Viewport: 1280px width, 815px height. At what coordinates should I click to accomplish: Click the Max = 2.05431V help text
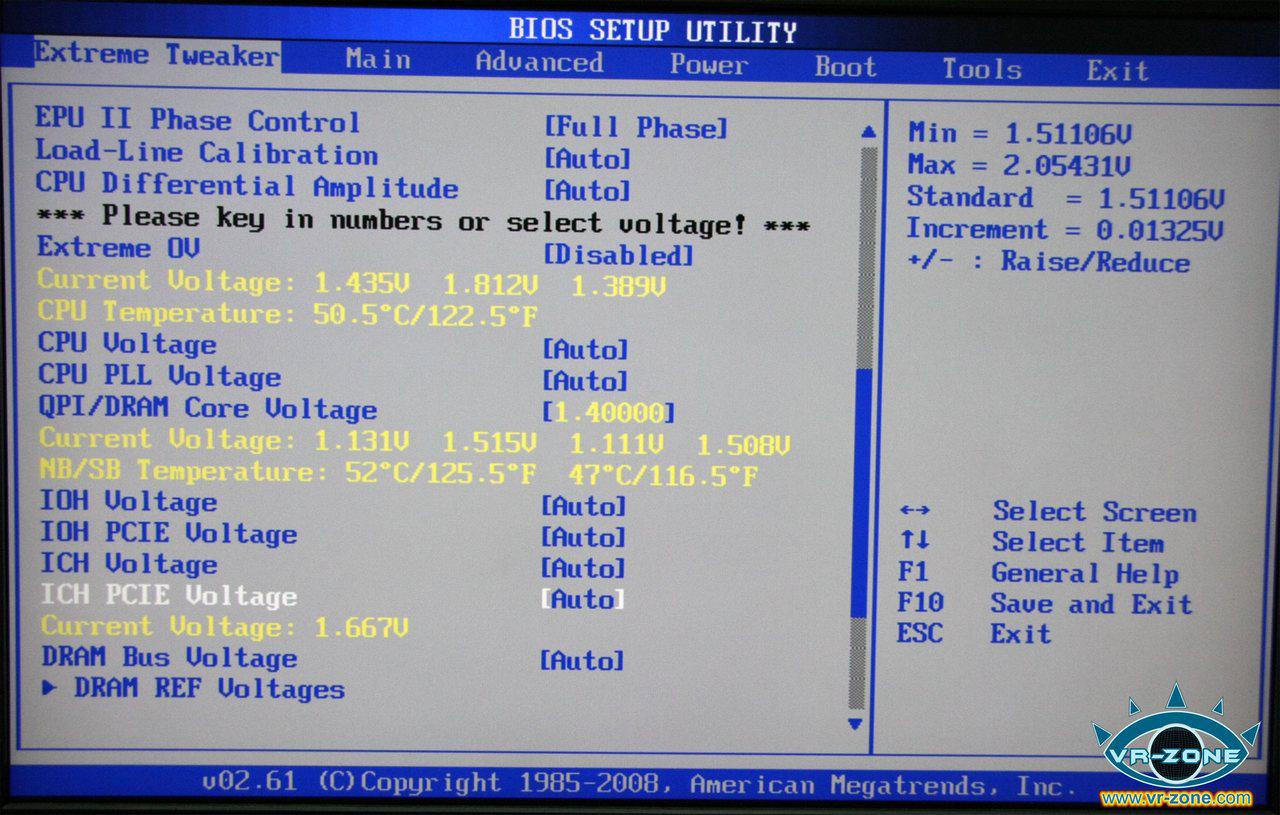[x=1019, y=164]
